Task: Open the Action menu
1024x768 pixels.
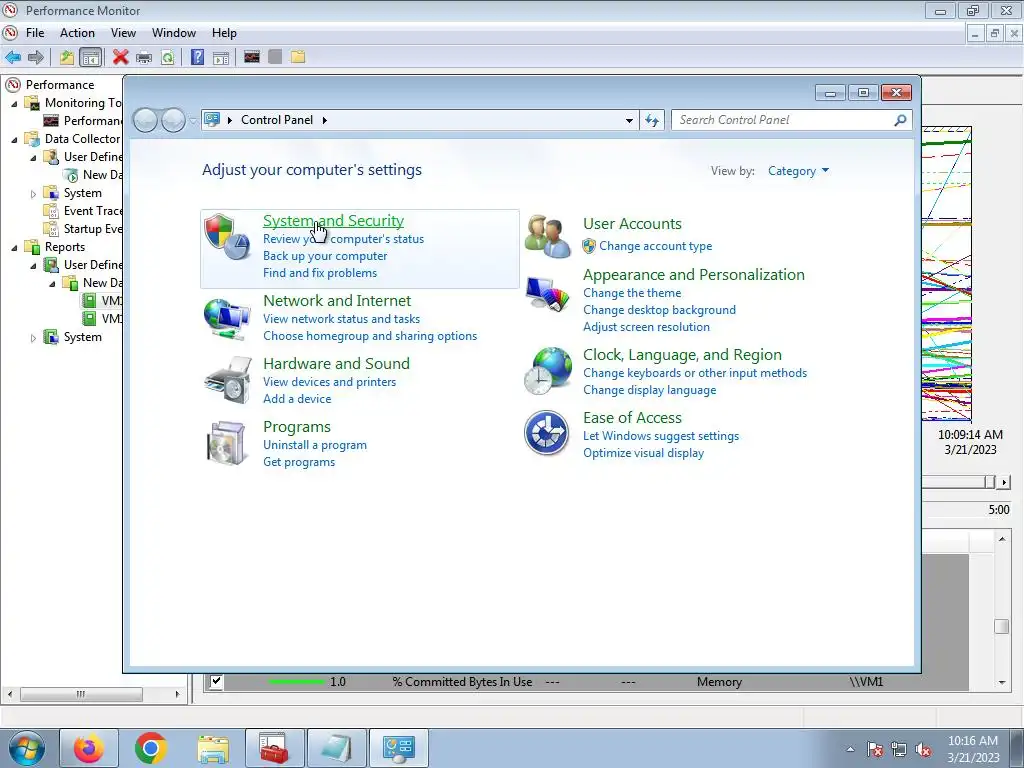Action: point(77,33)
